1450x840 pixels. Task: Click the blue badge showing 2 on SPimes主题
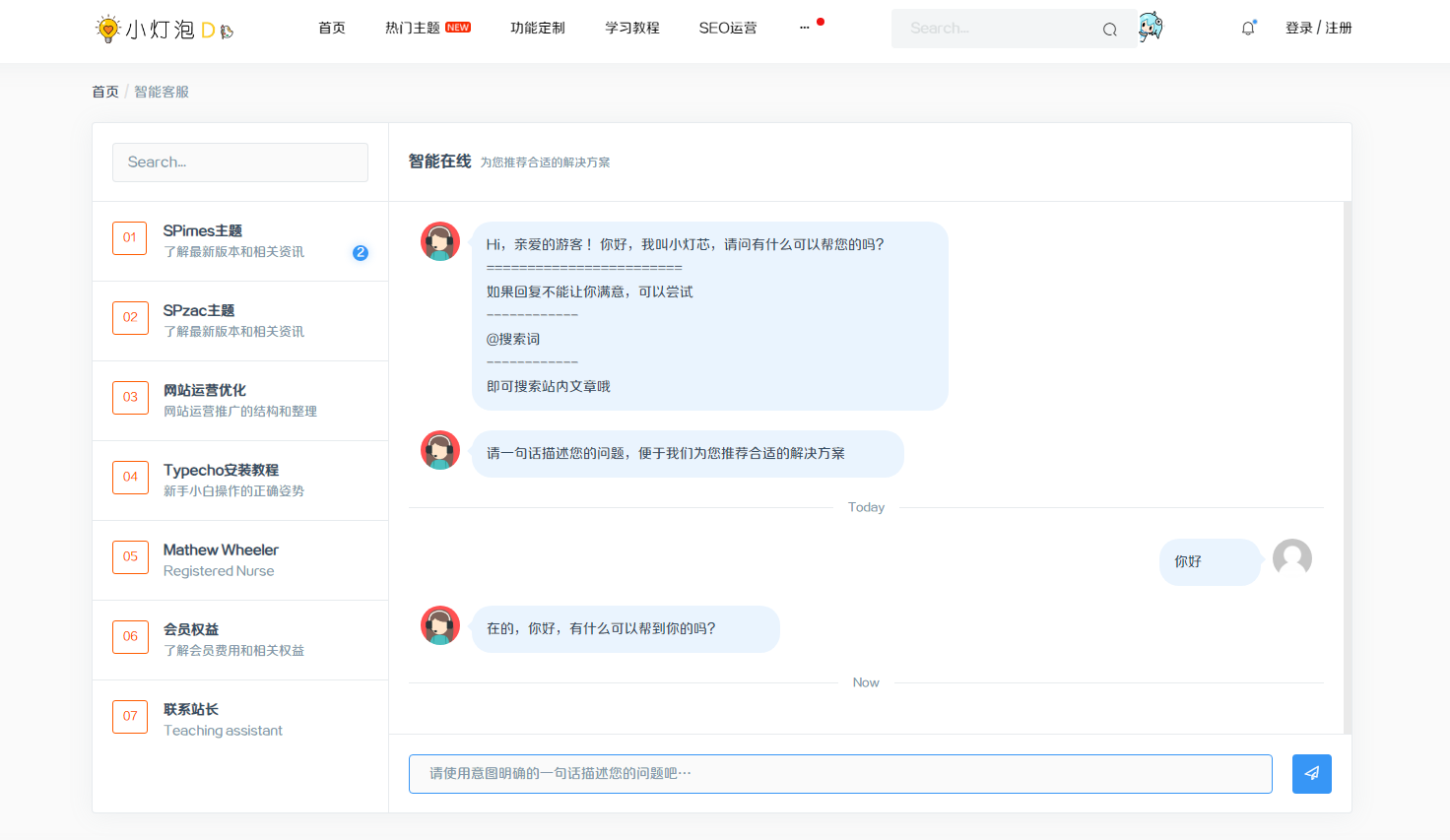[361, 253]
